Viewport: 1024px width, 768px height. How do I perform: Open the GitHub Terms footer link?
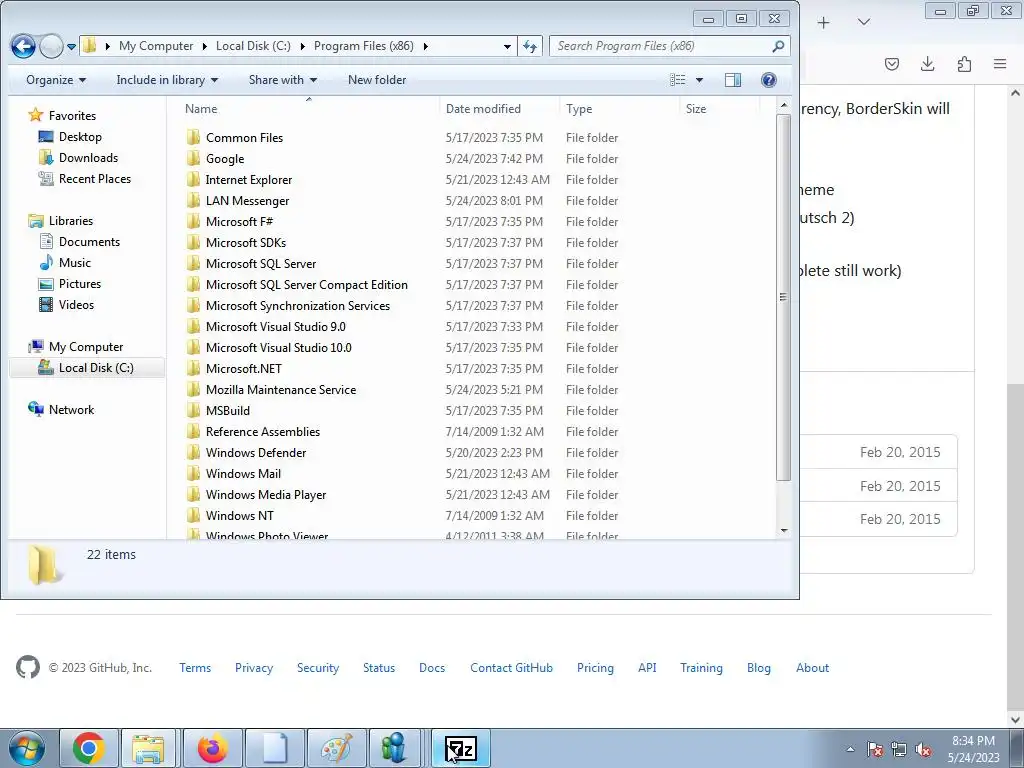(195, 667)
